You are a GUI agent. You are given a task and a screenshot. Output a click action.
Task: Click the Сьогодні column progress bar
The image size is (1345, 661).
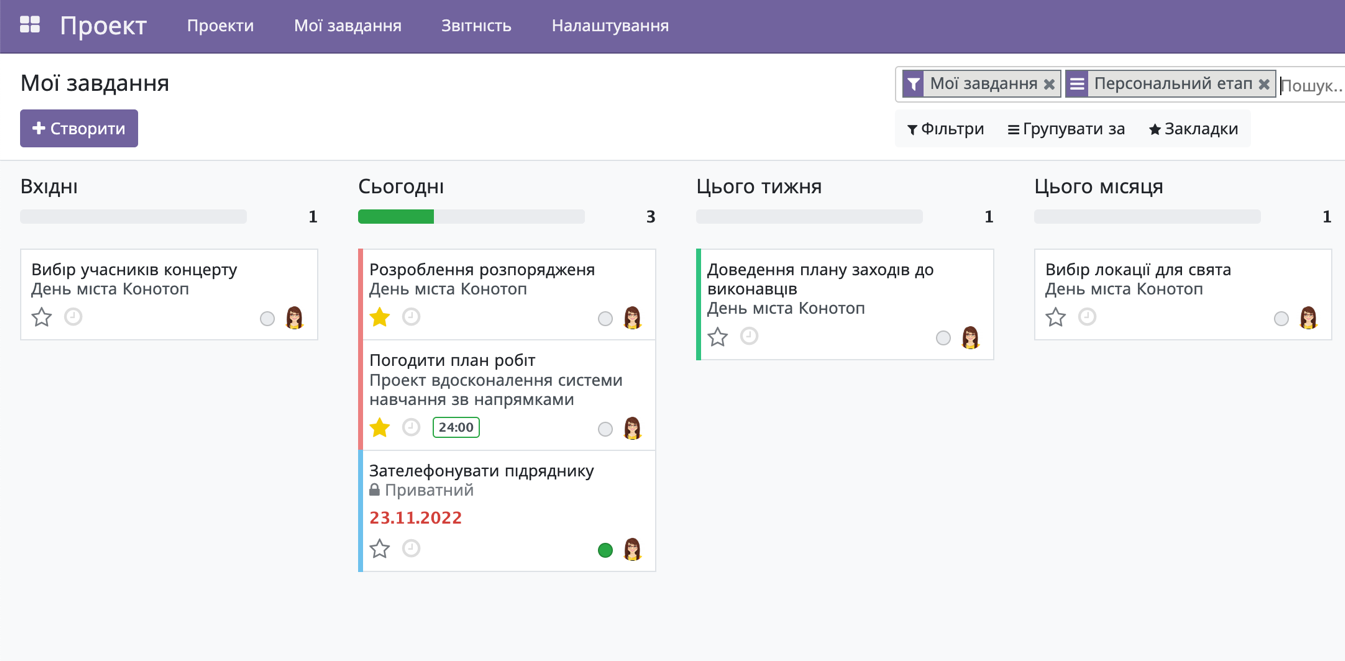coord(470,216)
